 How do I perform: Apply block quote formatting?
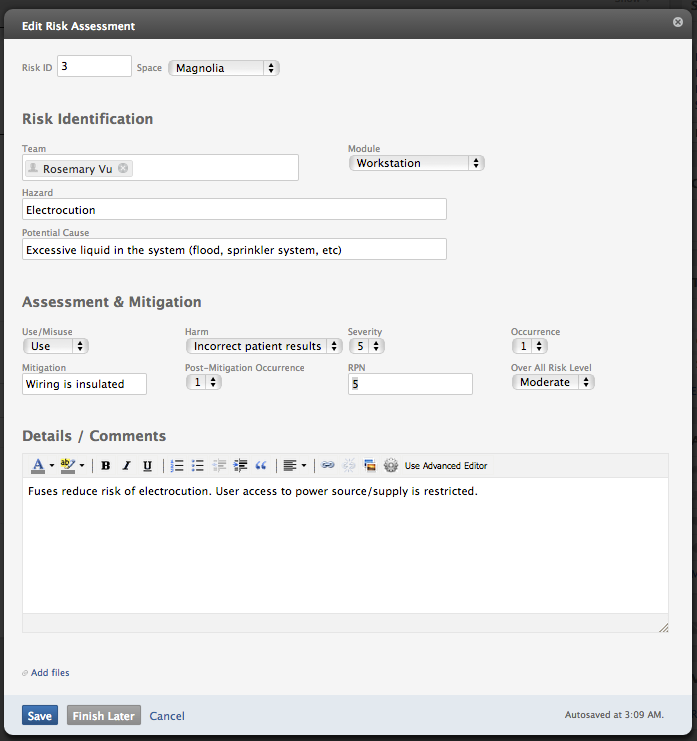261,466
